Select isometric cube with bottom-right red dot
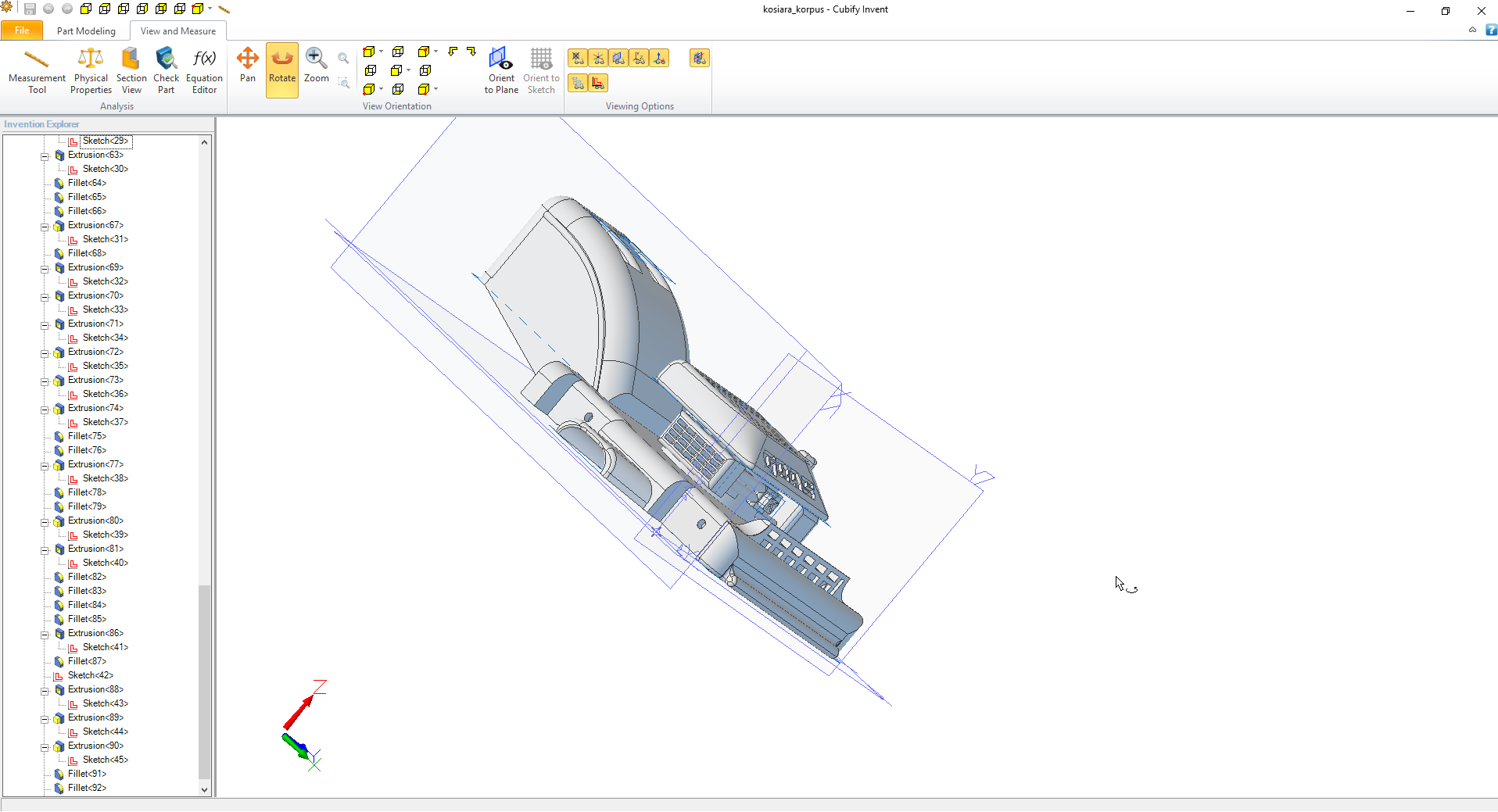Image resolution: width=1498 pixels, height=812 pixels. pos(424,89)
